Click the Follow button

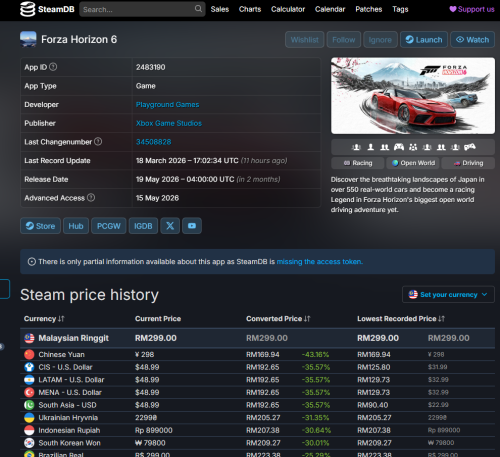[x=344, y=40]
